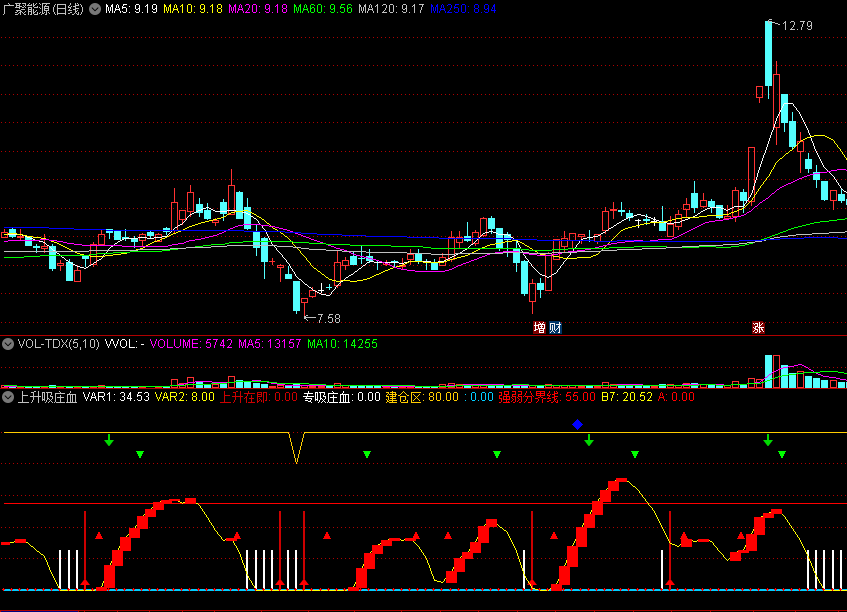This screenshot has width=847, height=612.
Task: Click the MA10: 9.18 legend value
Action: [x=193, y=9]
